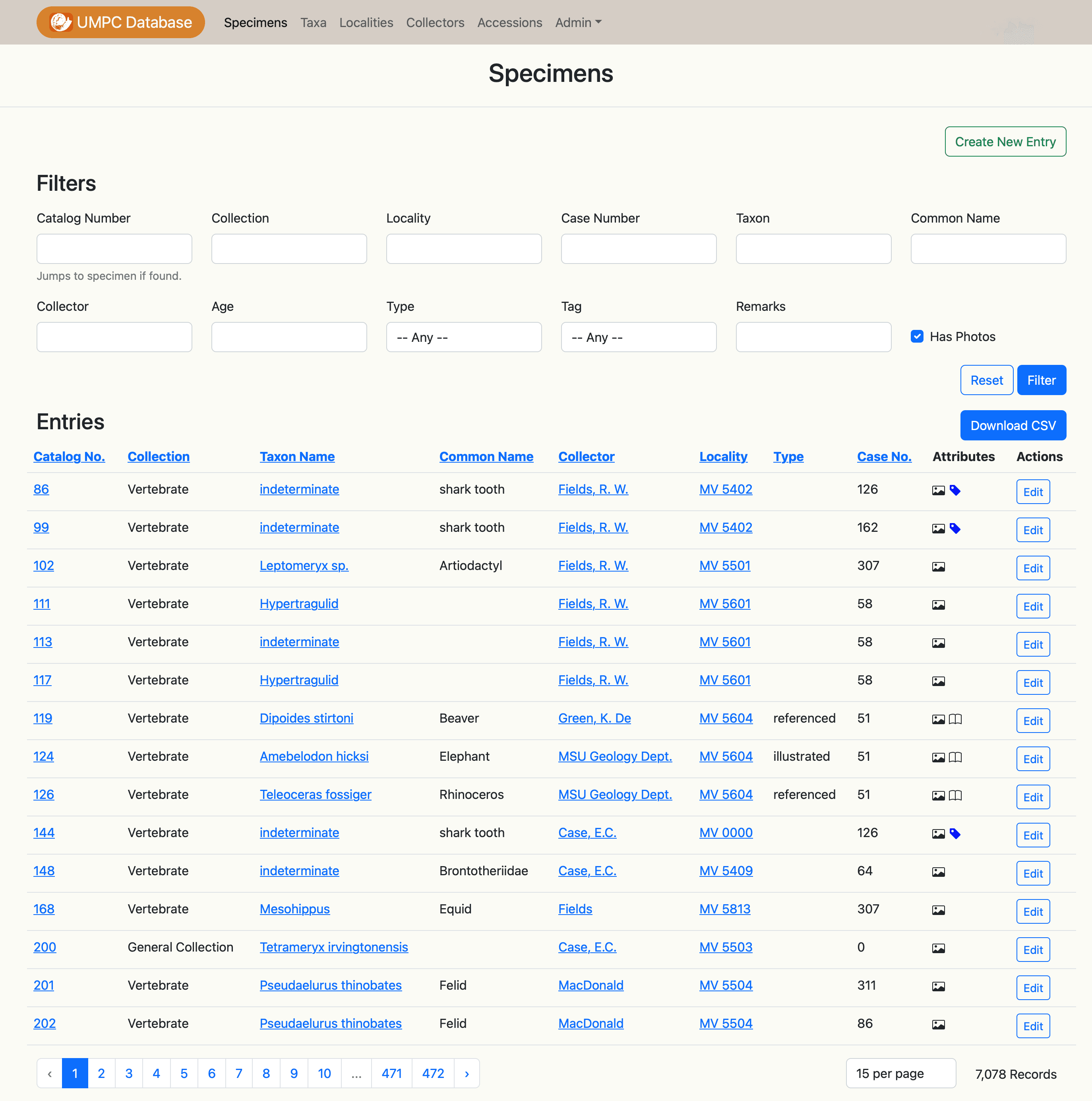The image size is (1092, 1101).
Task: Click the blue tag icon in row 144
Action: pos(955,834)
